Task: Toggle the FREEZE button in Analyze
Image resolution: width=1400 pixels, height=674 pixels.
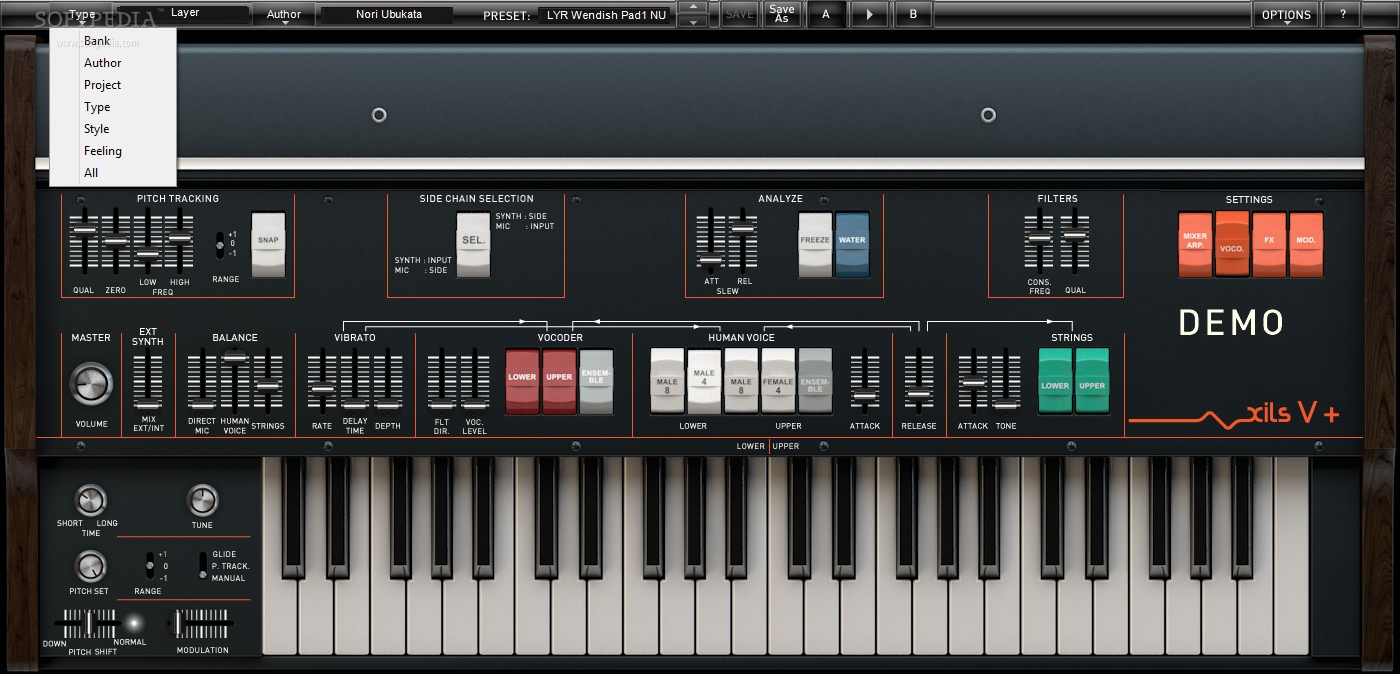Action: (x=815, y=244)
